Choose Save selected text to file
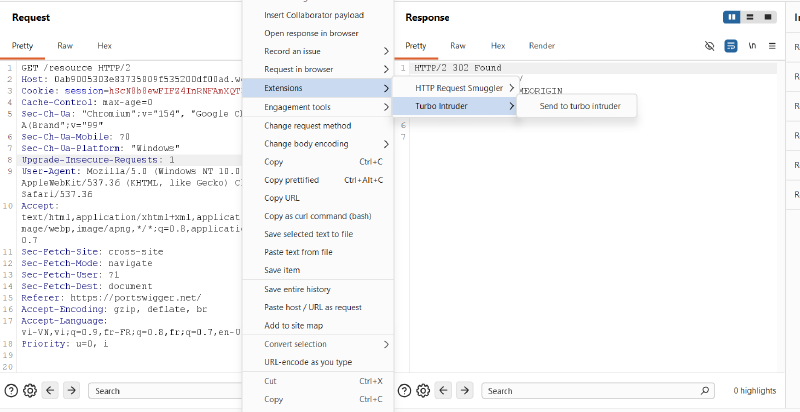 (x=318, y=234)
